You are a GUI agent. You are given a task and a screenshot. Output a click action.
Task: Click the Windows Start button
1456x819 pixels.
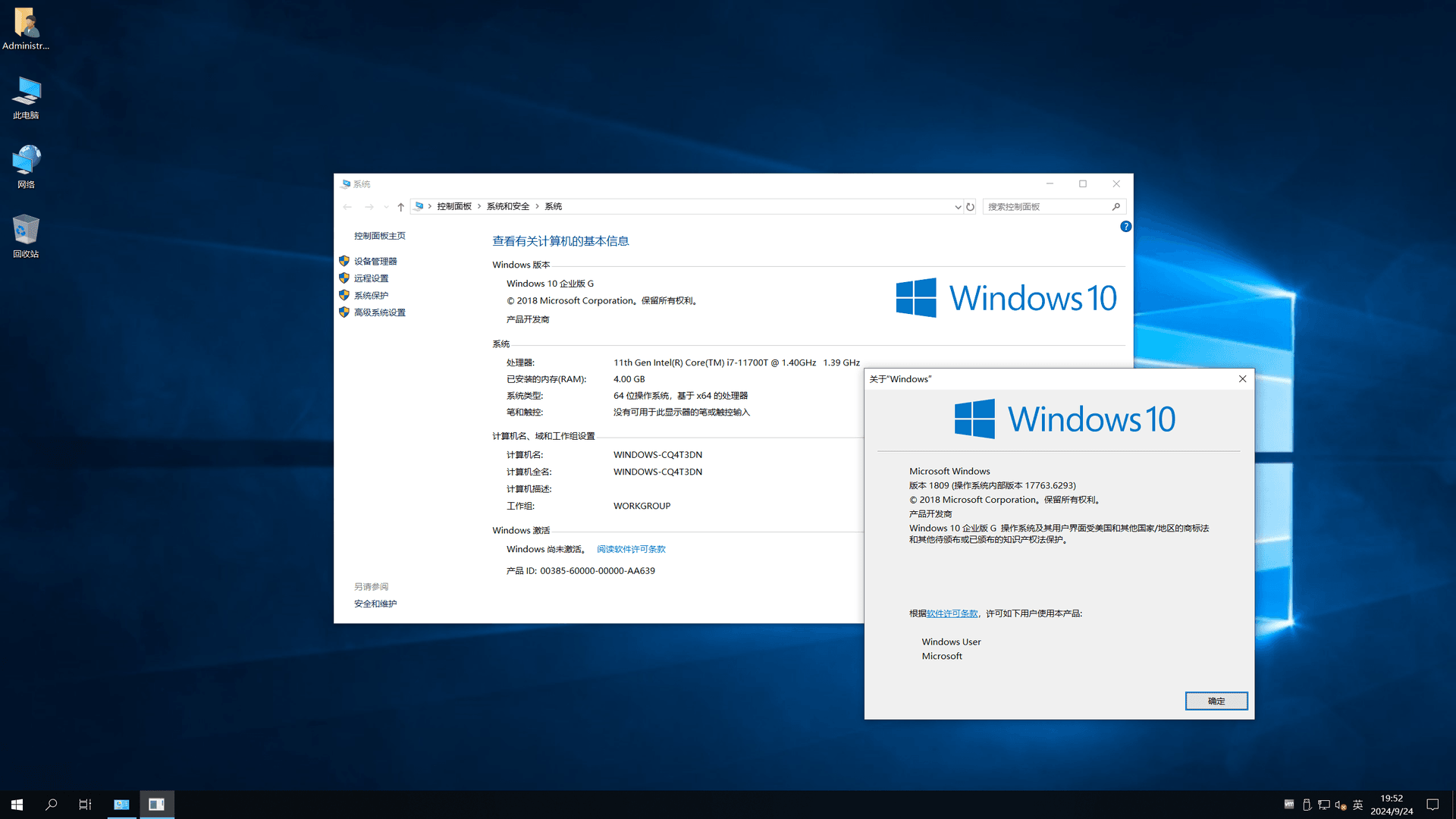17,805
